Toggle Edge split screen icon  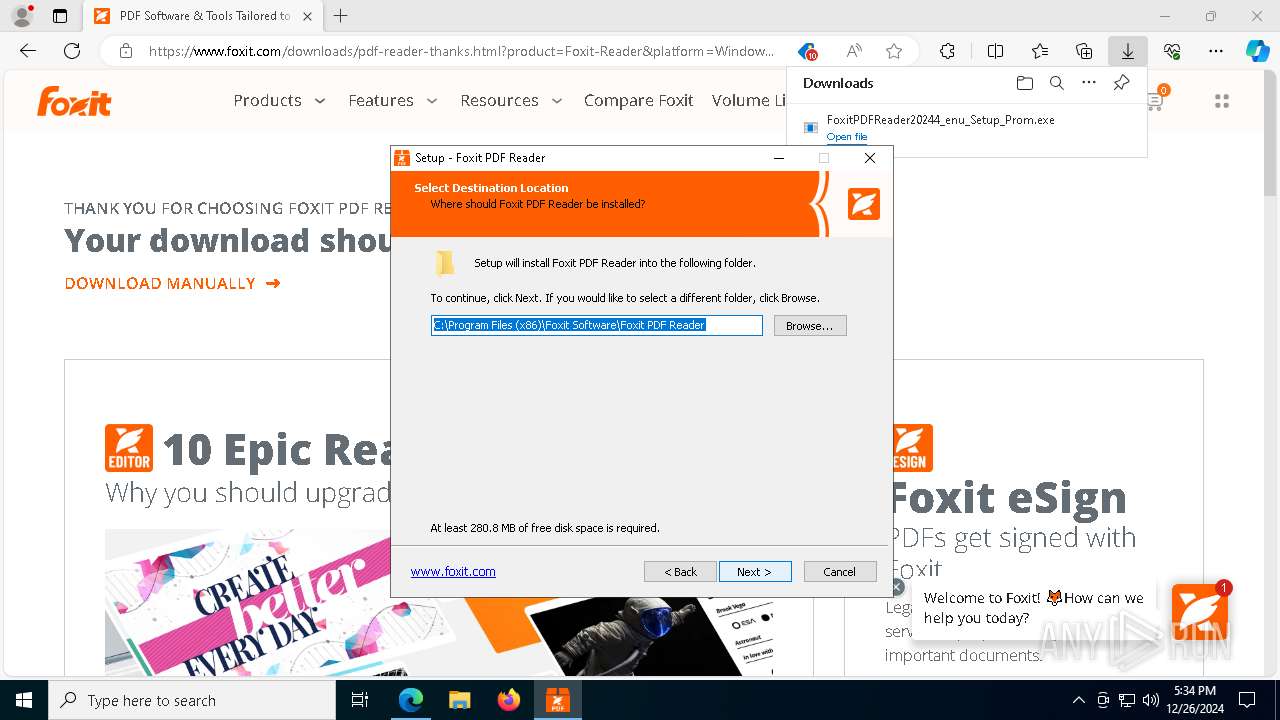point(995,51)
